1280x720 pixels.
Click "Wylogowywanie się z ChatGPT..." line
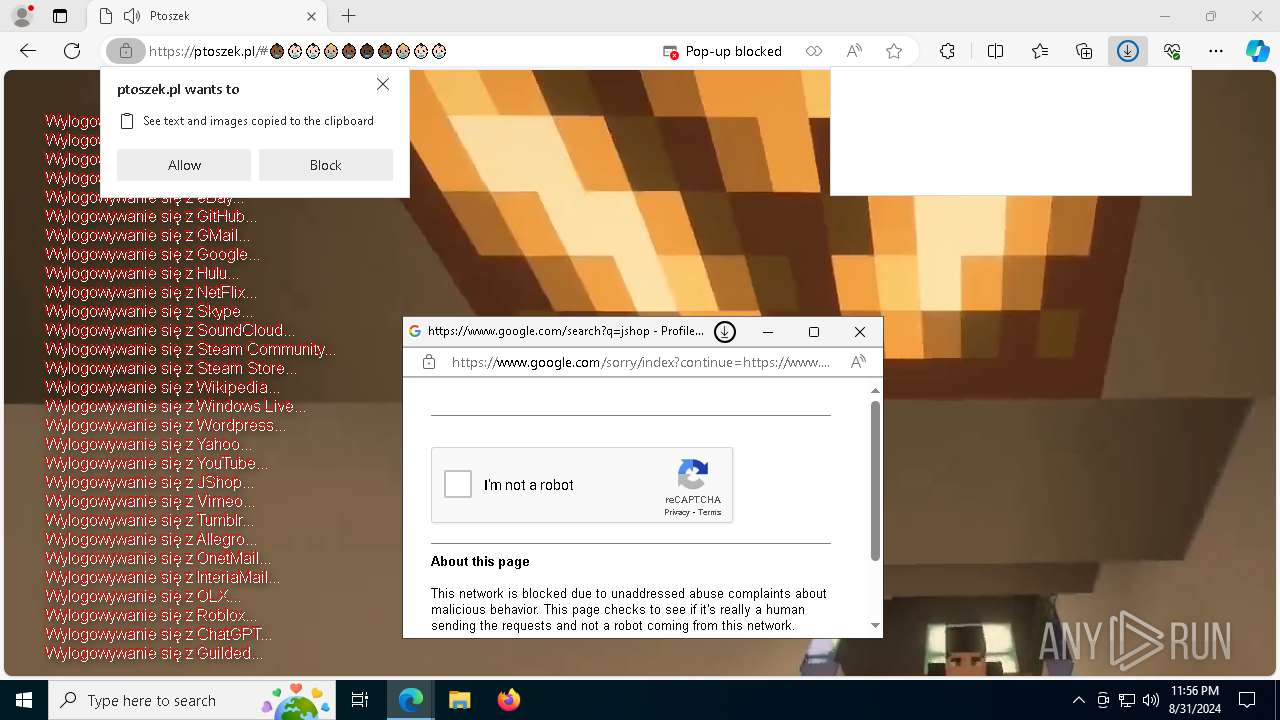tap(158, 634)
